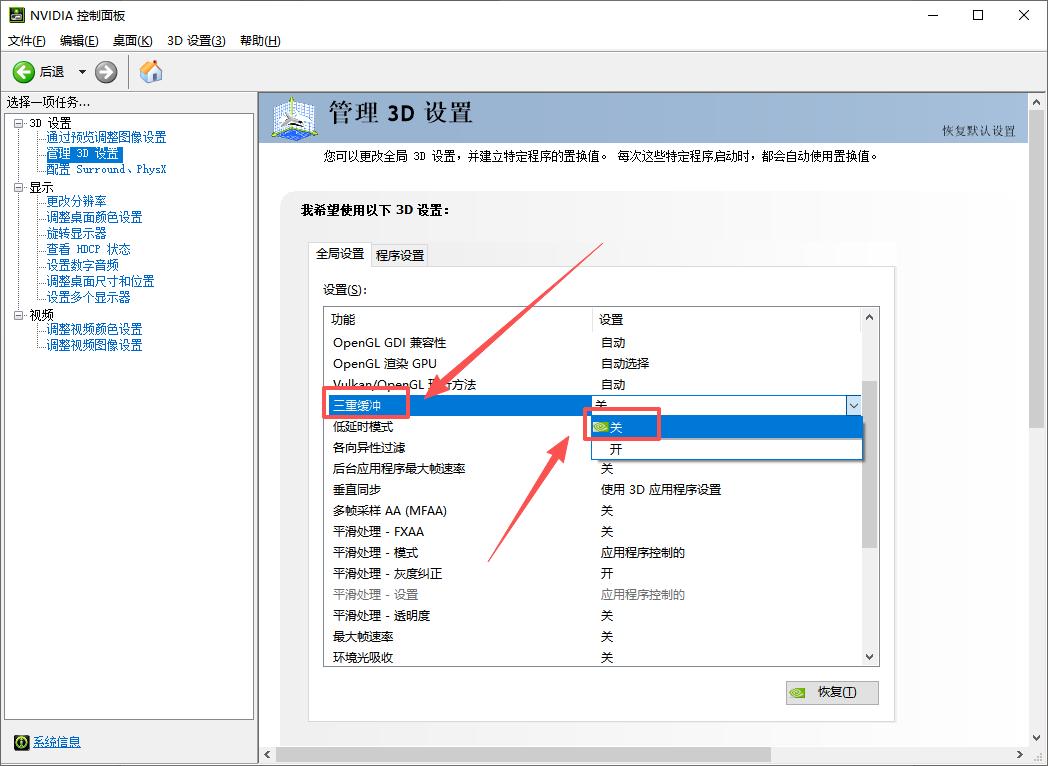Click the horizontal scrollbar left arrow
Image resolution: width=1048 pixels, height=766 pixels.
tap(267, 754)
